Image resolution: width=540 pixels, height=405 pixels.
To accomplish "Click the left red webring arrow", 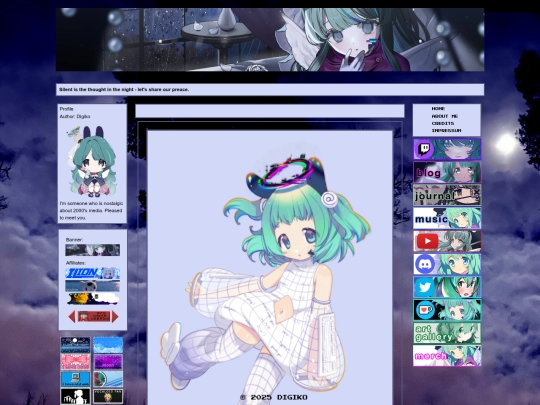I will (72, 316).
